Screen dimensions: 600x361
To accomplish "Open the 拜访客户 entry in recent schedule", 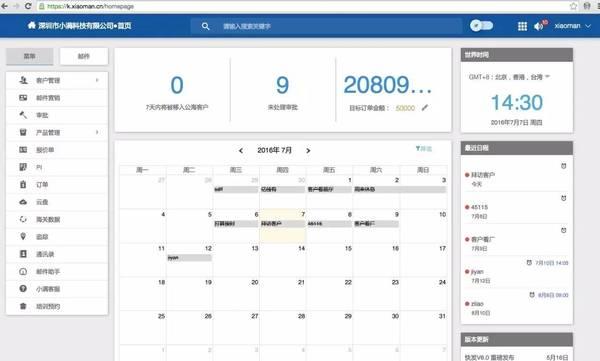I will click(483, 175).
